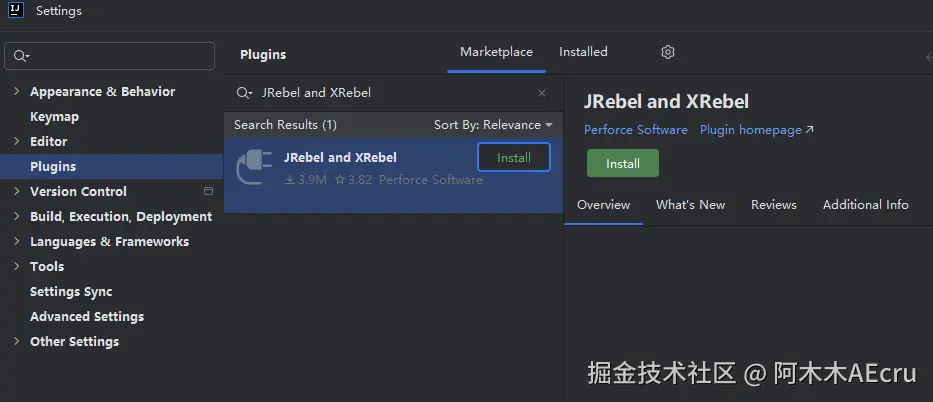Open the Sort By: Relevance dropdown

click(493, 125)
